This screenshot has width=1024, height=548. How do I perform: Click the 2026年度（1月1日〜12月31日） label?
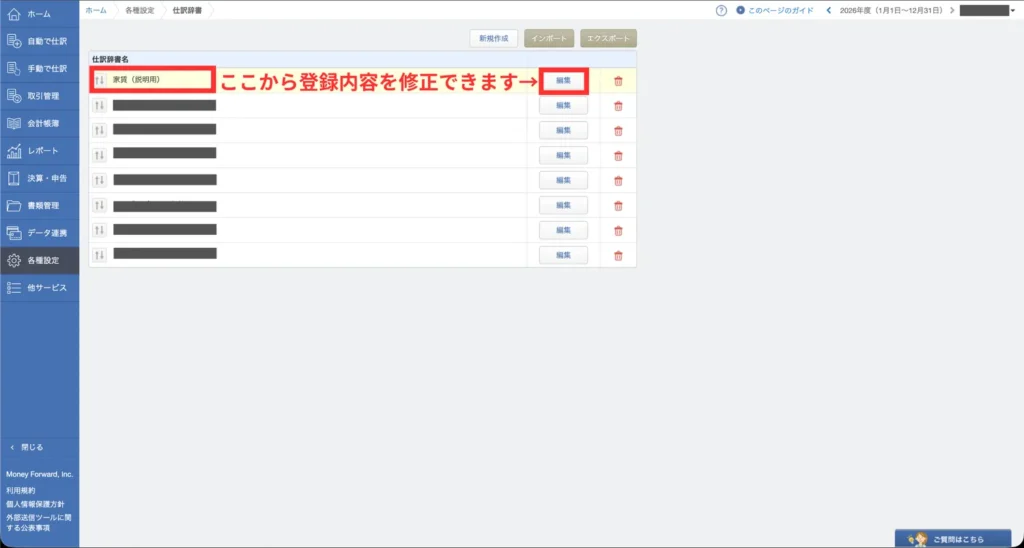pyautogui.click(x=890, y=10)
